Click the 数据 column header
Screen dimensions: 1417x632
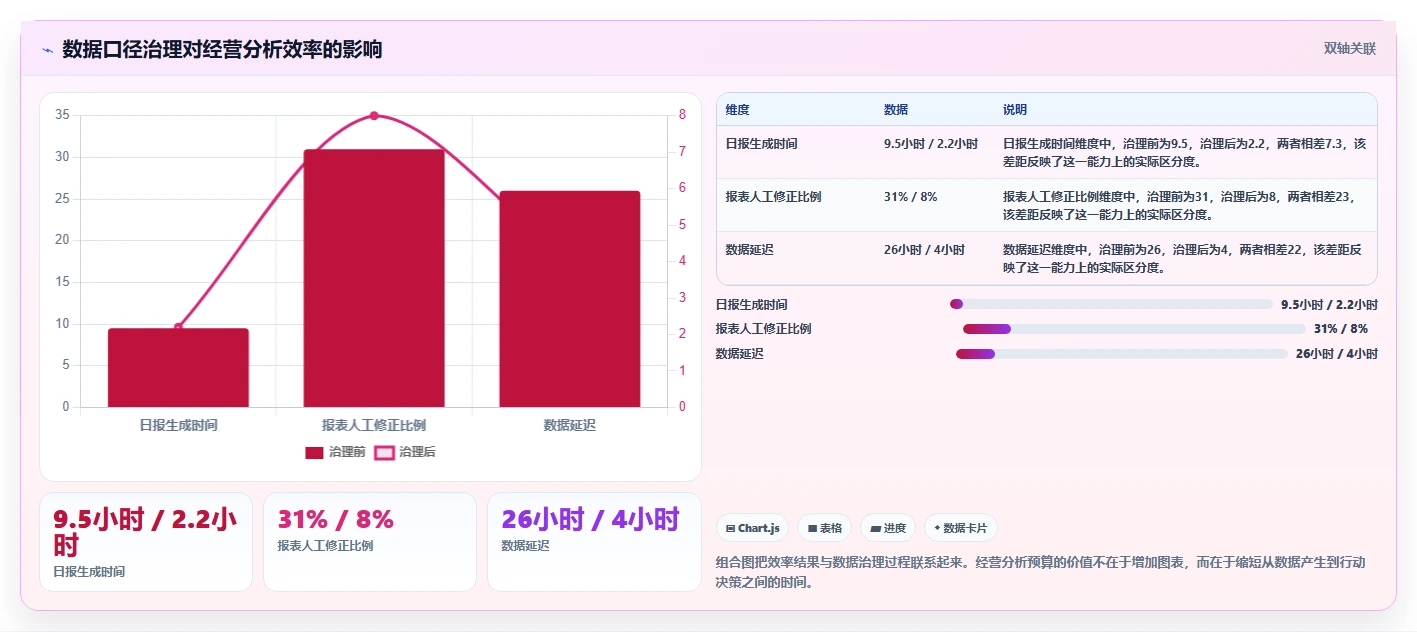(896, 110)
